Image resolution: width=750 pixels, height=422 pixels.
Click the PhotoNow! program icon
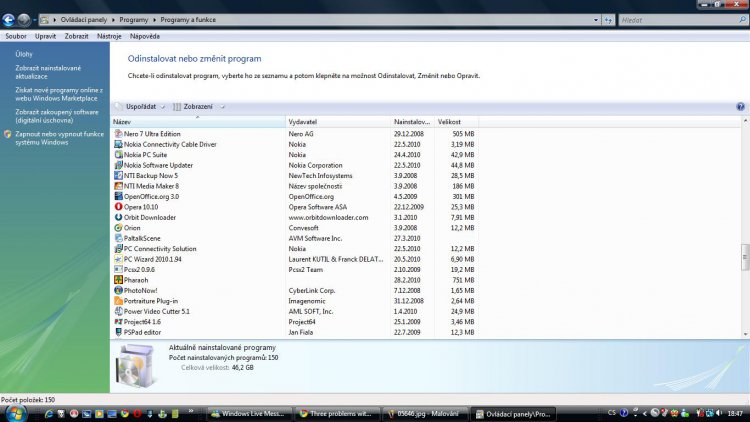click(x=118, y=290)
